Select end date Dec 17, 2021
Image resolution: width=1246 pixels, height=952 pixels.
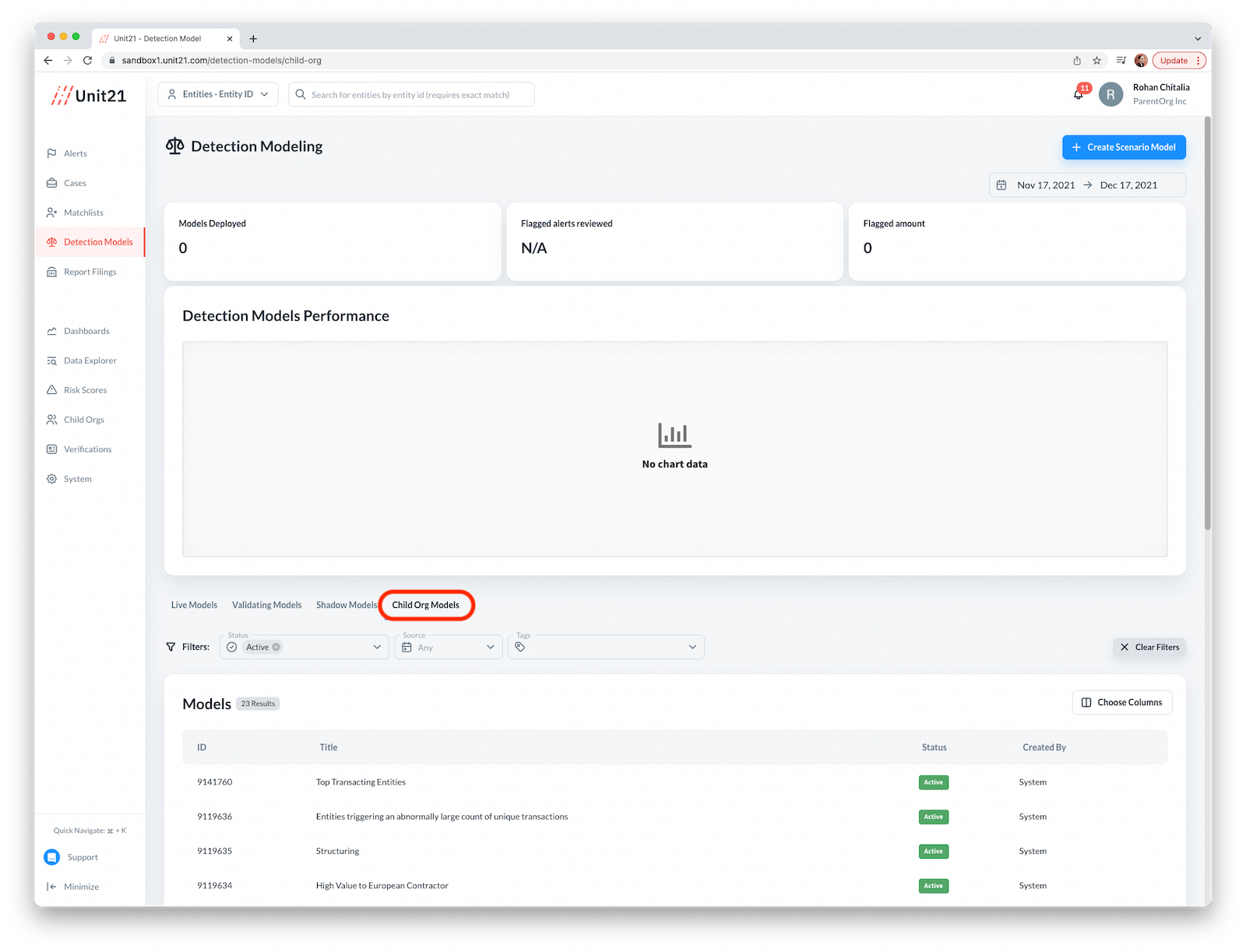click(x=1128, y=185)
